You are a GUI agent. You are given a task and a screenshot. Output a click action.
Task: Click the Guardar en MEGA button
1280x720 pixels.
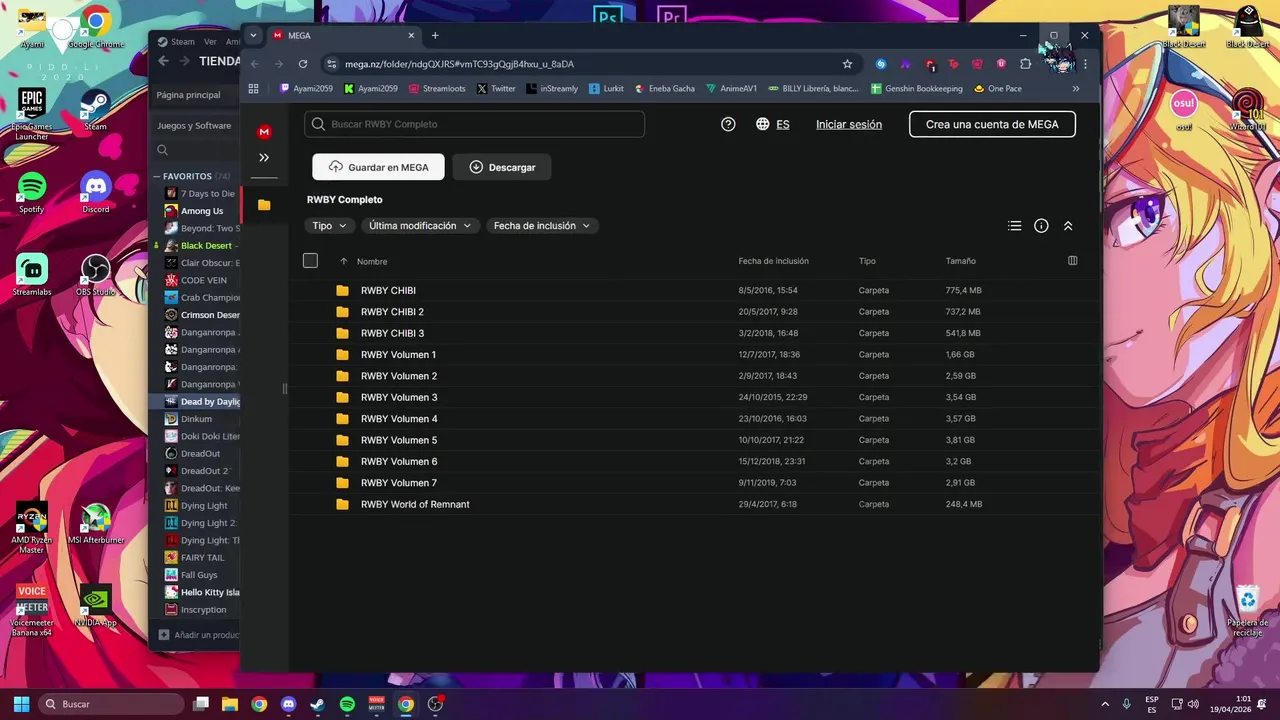click(378, 167)
